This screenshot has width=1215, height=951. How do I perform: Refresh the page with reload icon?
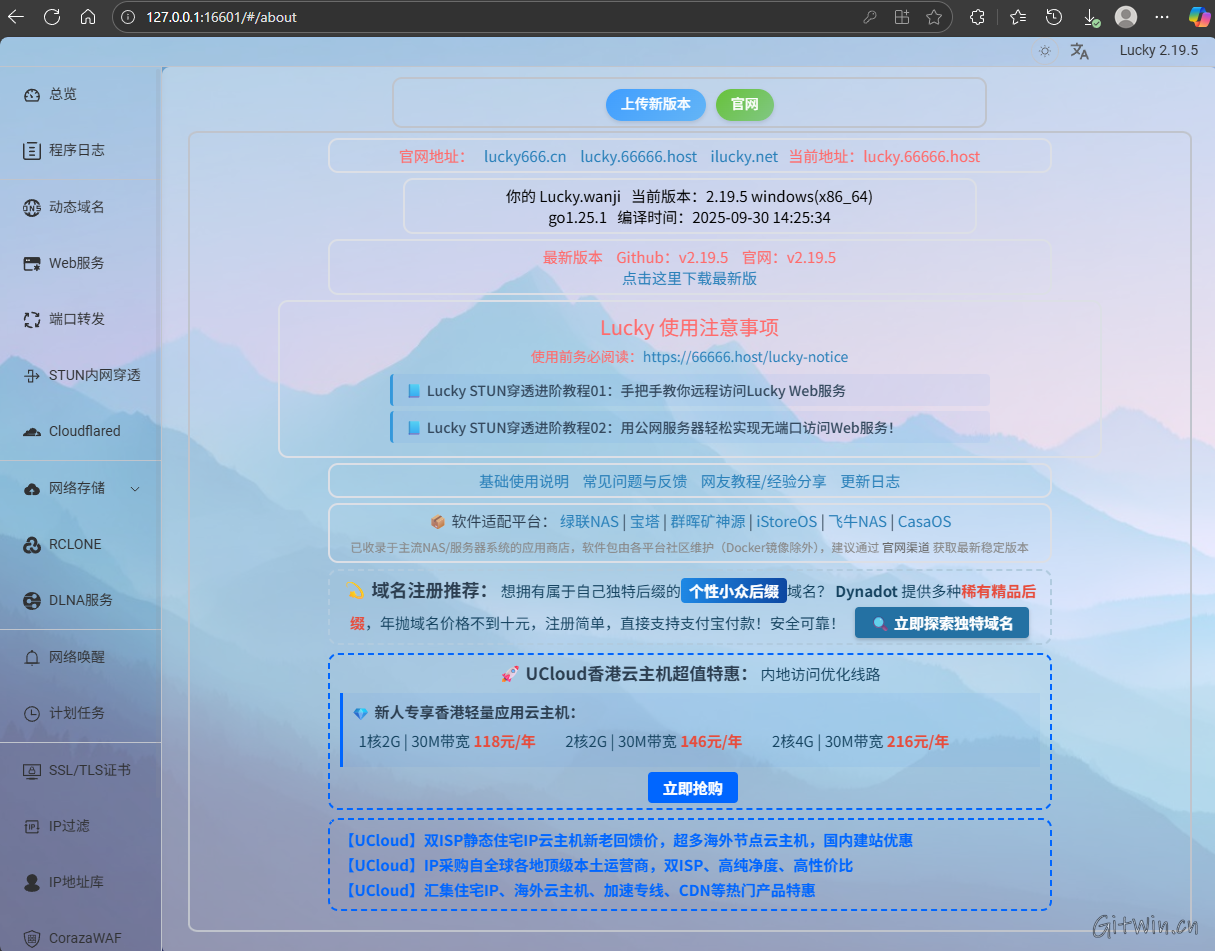pyautogui.click(x=52, y=17)
